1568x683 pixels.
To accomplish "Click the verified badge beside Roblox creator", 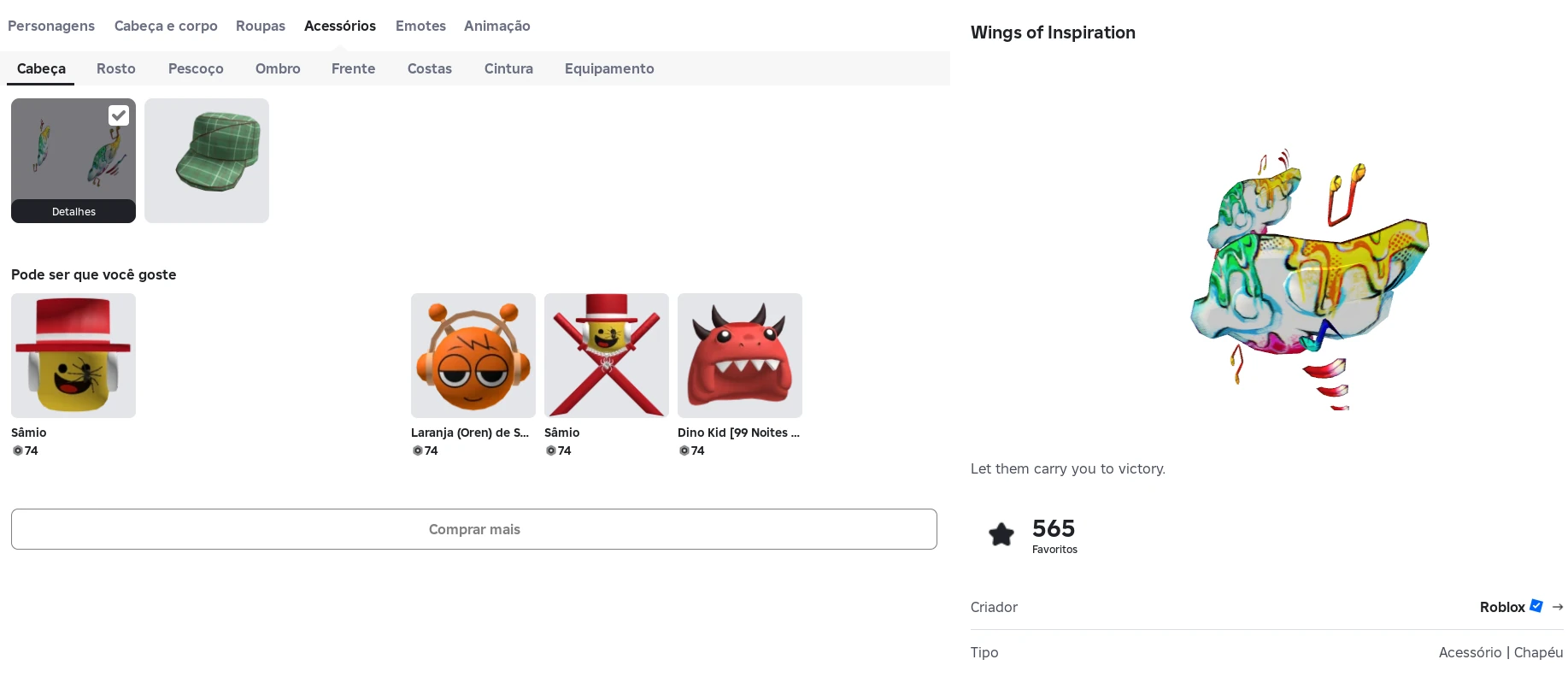I will pos(1536,605).
